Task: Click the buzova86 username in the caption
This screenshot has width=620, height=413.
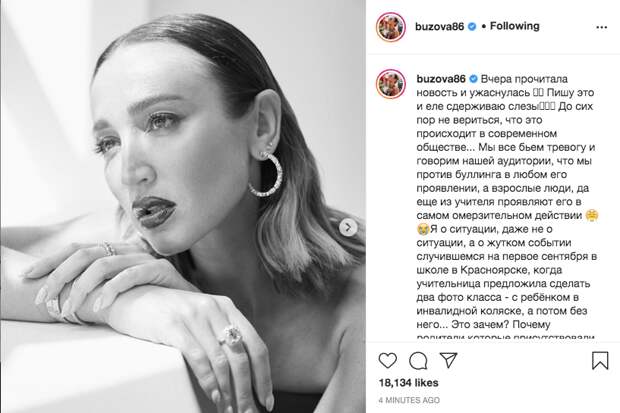Action: coord(441,79)
